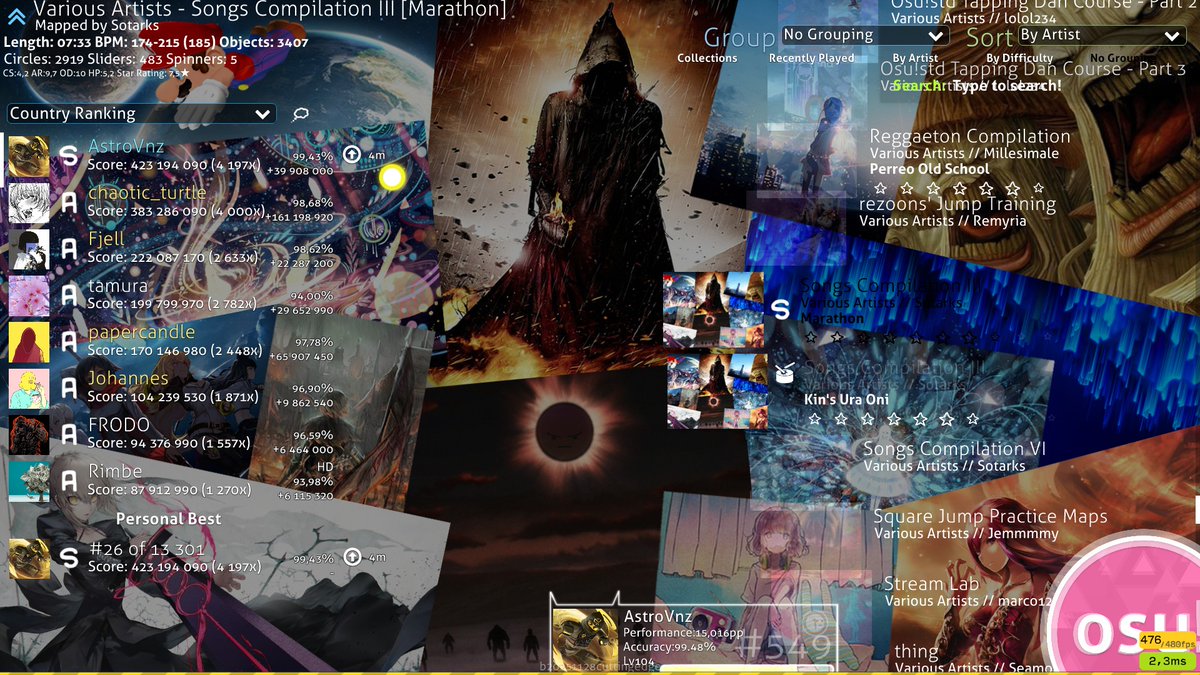Open the '#26 of 13 301' personal best entry
Viewport: 1200px width, 675px height.
click(197, 559)
